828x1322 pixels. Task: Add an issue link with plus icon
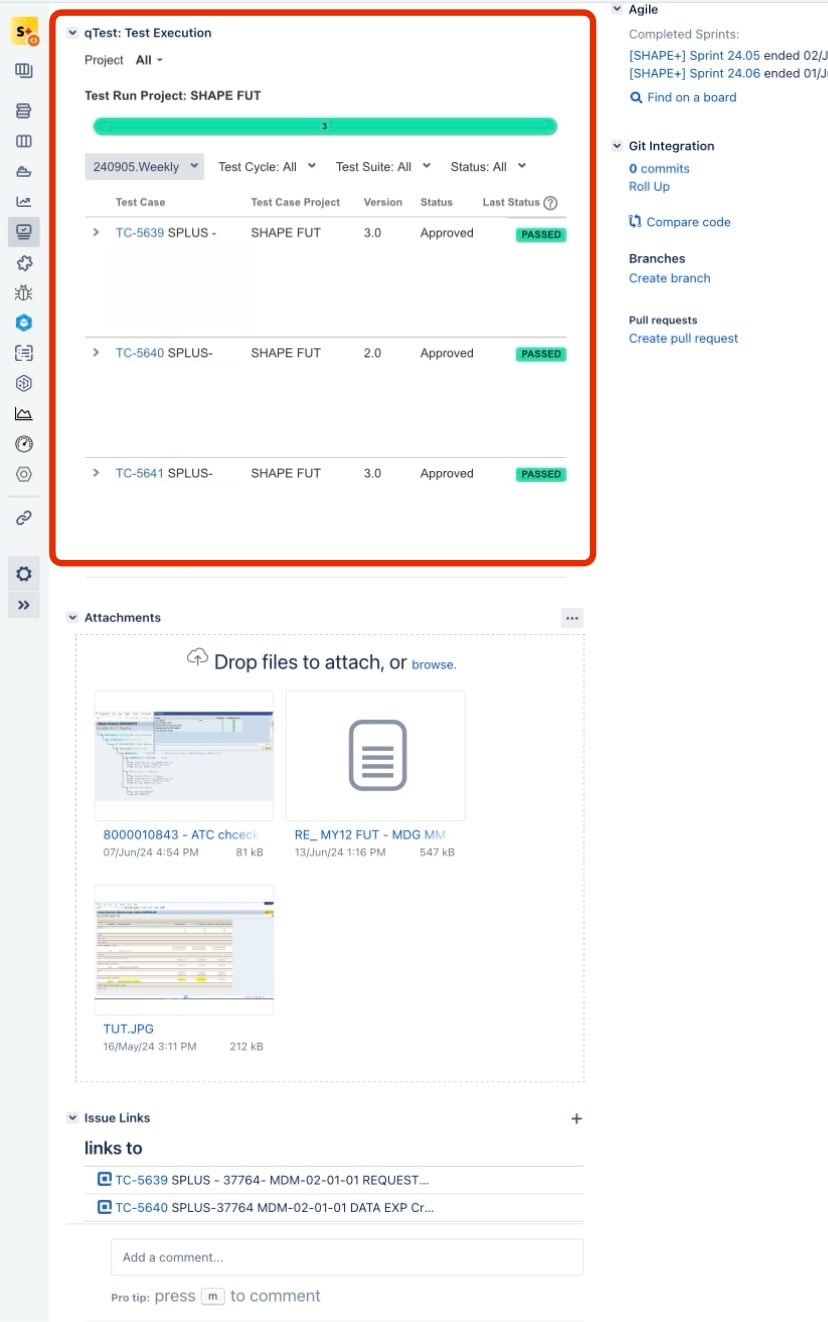(x=576, y=1119)
